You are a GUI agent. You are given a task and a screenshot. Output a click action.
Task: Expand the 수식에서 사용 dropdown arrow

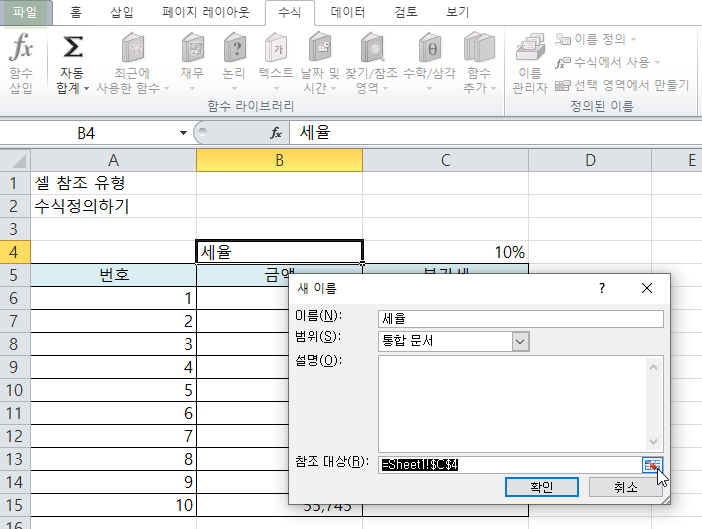[x=657, y=62]
